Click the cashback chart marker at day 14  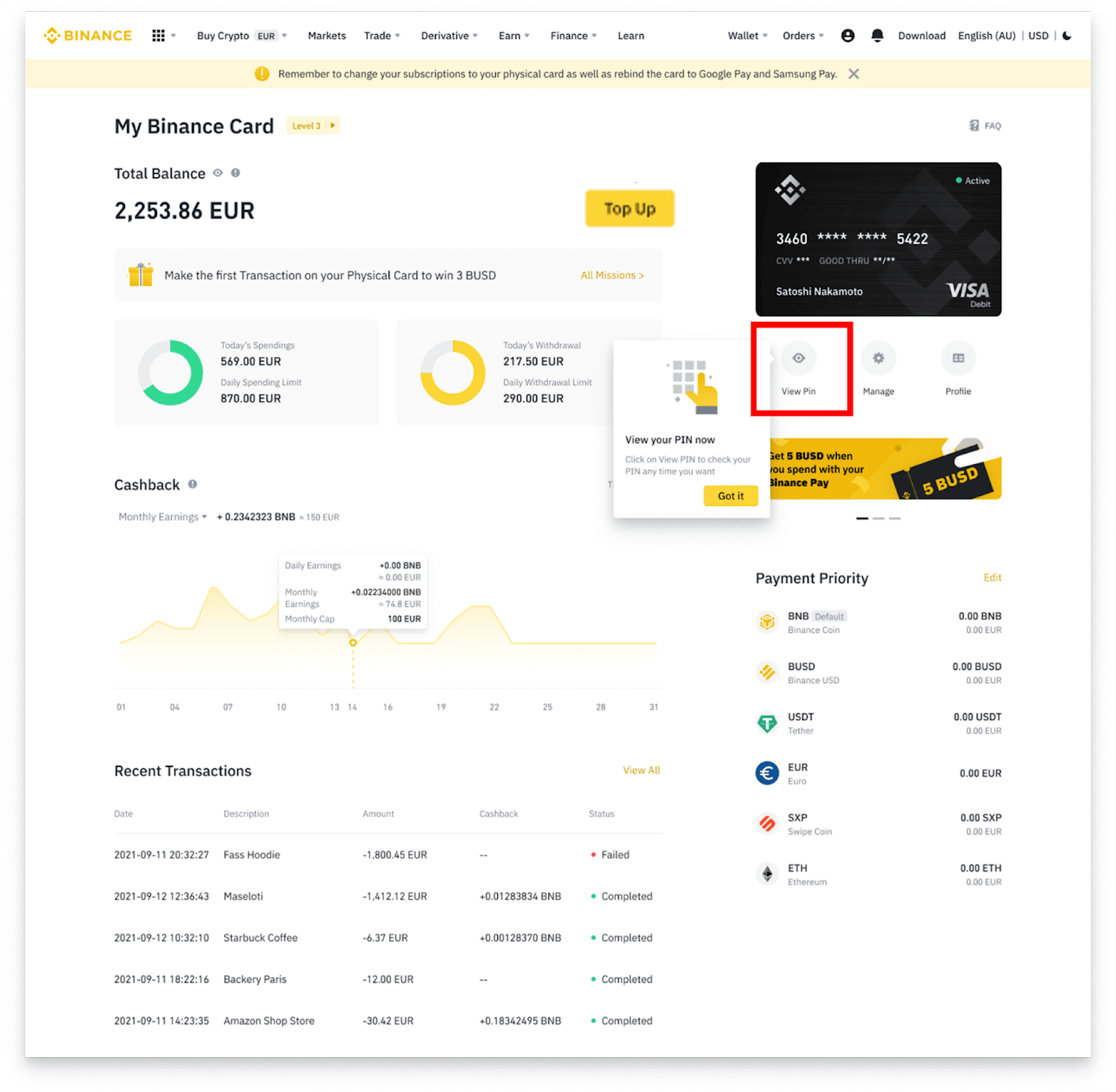pyautogui.click(x=353, y=643)
